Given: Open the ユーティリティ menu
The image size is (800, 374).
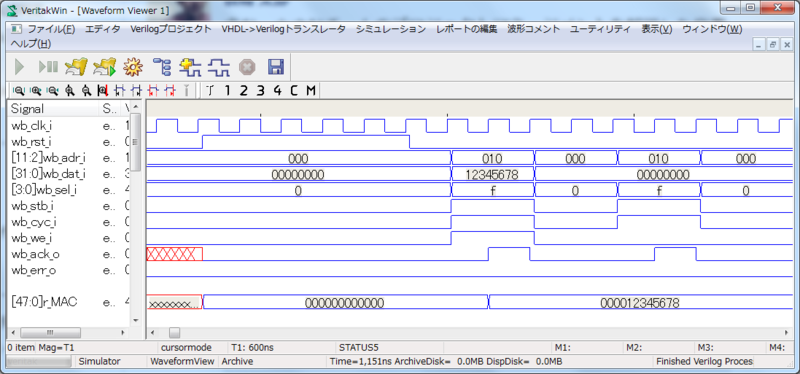Looking at the screenshot, I should click(x=600, y=29).
